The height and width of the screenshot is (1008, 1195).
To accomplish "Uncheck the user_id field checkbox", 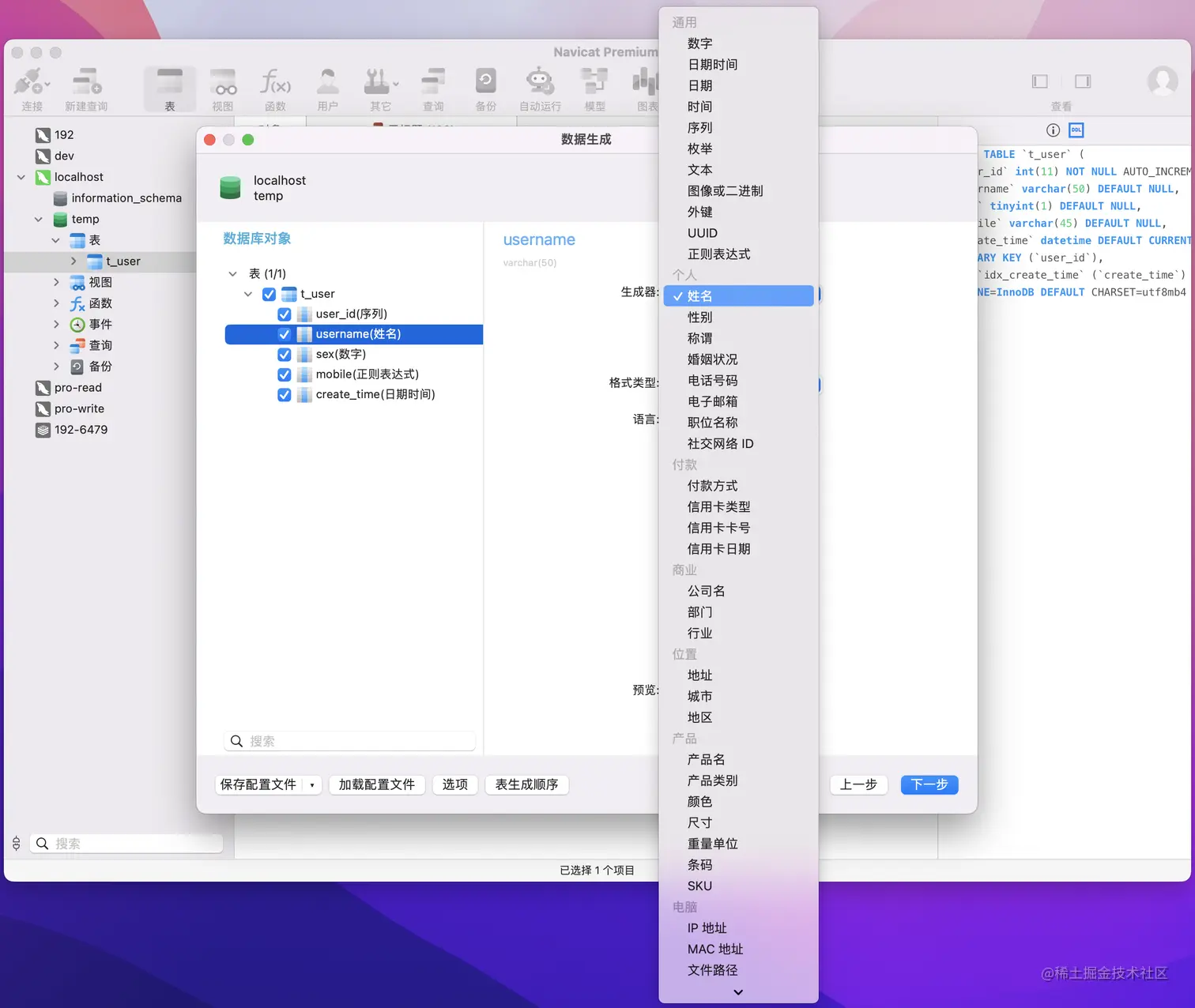I will pos(285,314).
